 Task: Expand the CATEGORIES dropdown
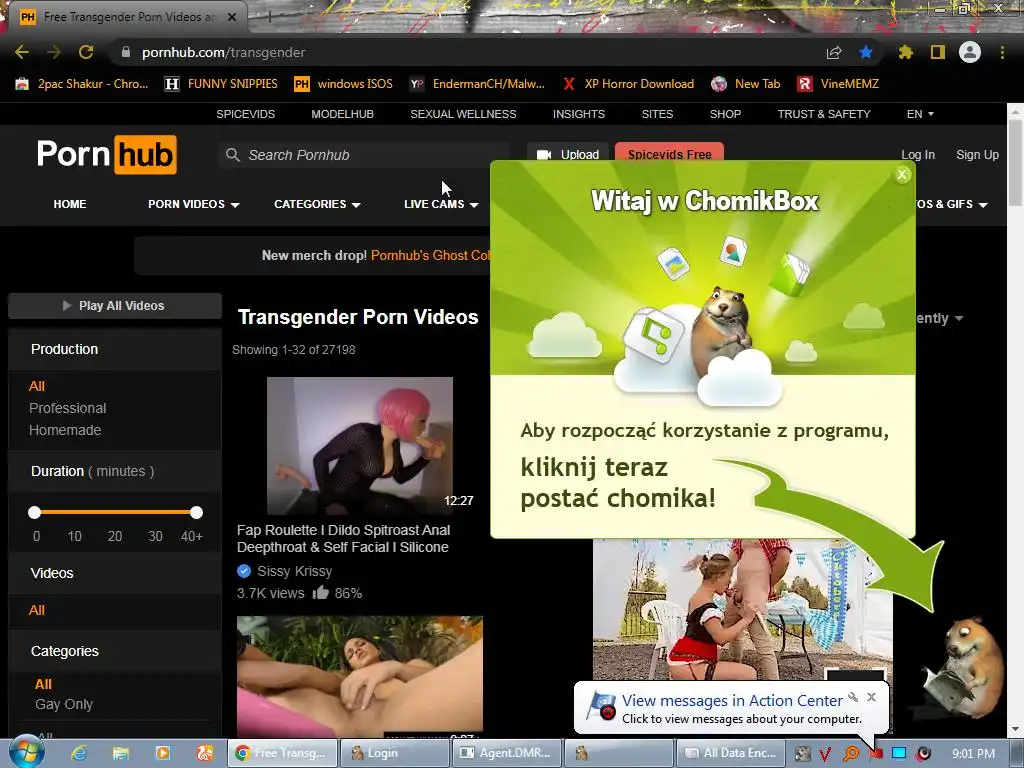[317, 204]
